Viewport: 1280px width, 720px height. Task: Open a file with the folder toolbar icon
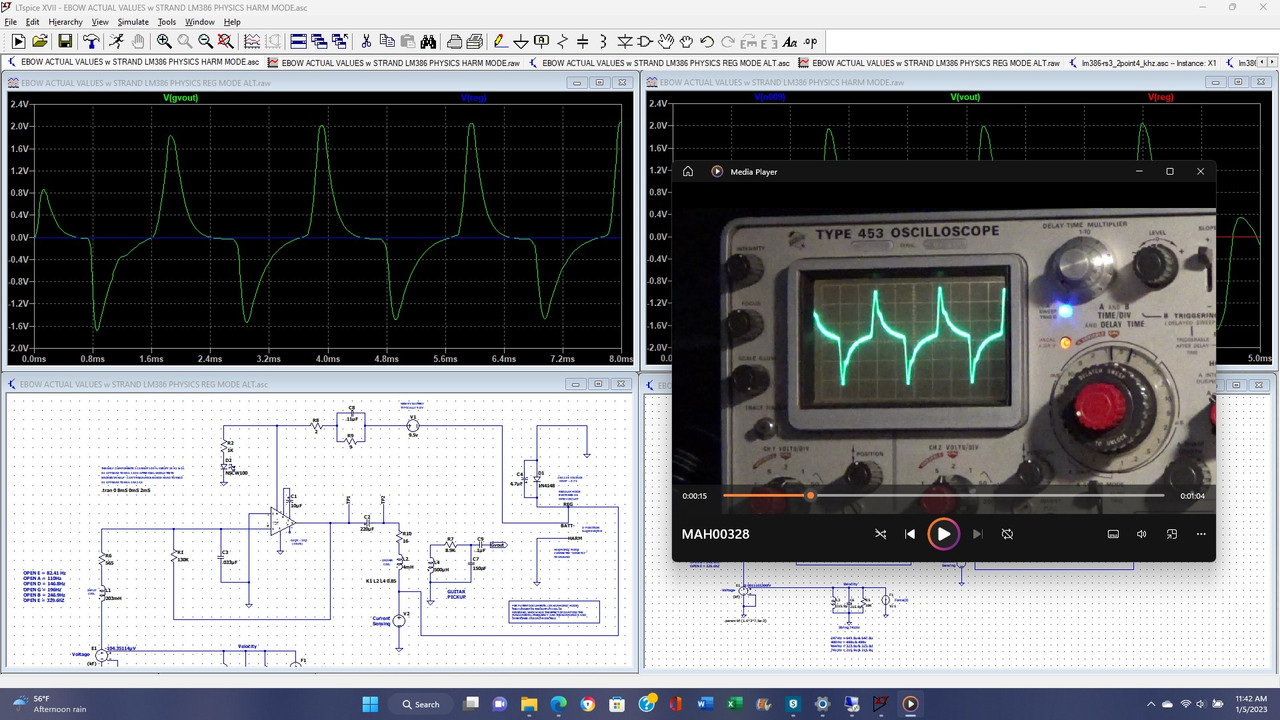40,41
